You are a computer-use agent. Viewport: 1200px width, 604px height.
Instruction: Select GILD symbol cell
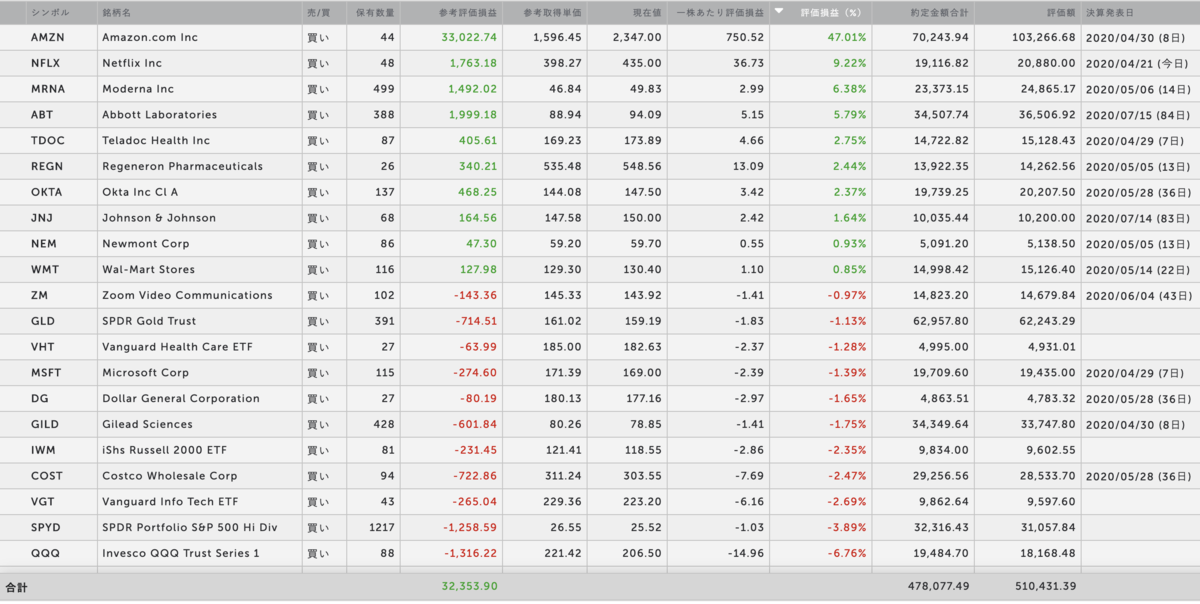[45, 425]
